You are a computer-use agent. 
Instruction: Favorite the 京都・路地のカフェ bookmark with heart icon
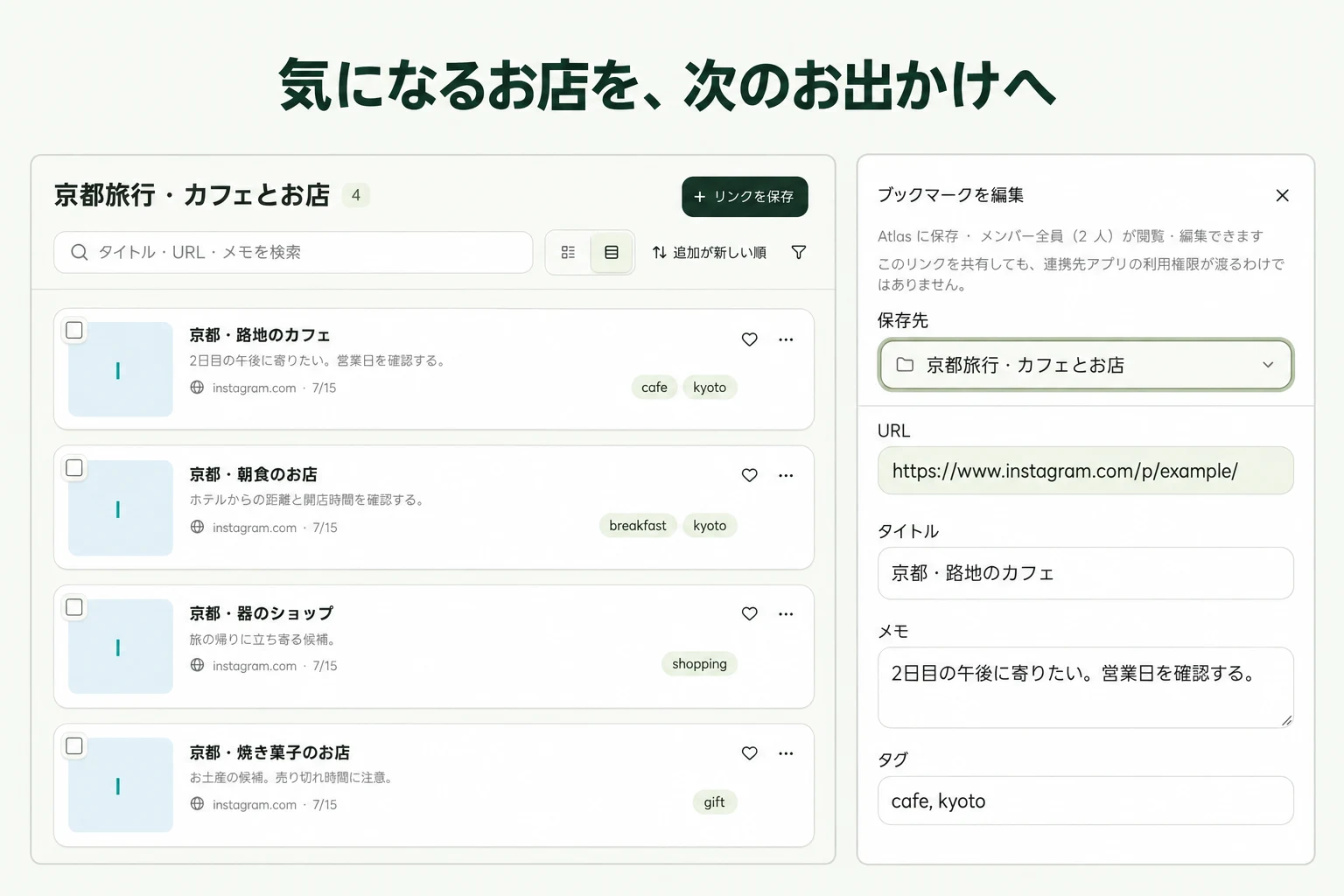(x=749, y=339)
